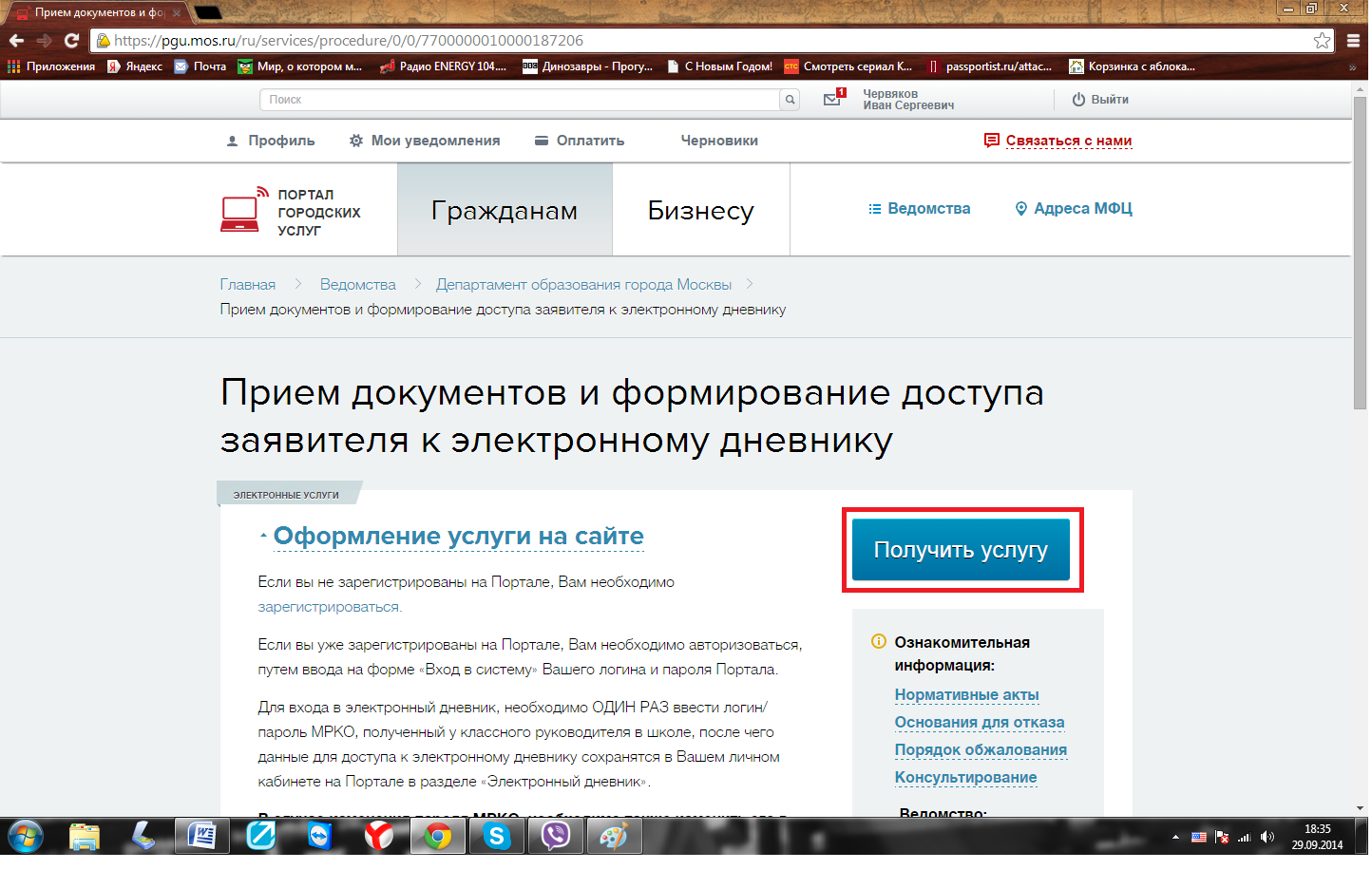
Task: Select the Гражданам tab
Action: [x=506, y=210]
